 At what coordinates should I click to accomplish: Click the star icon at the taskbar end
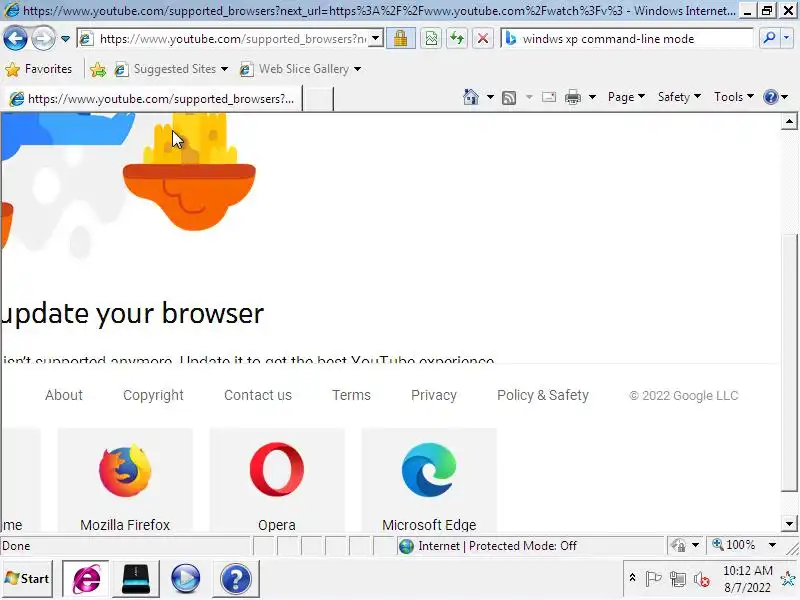[788, 579]
